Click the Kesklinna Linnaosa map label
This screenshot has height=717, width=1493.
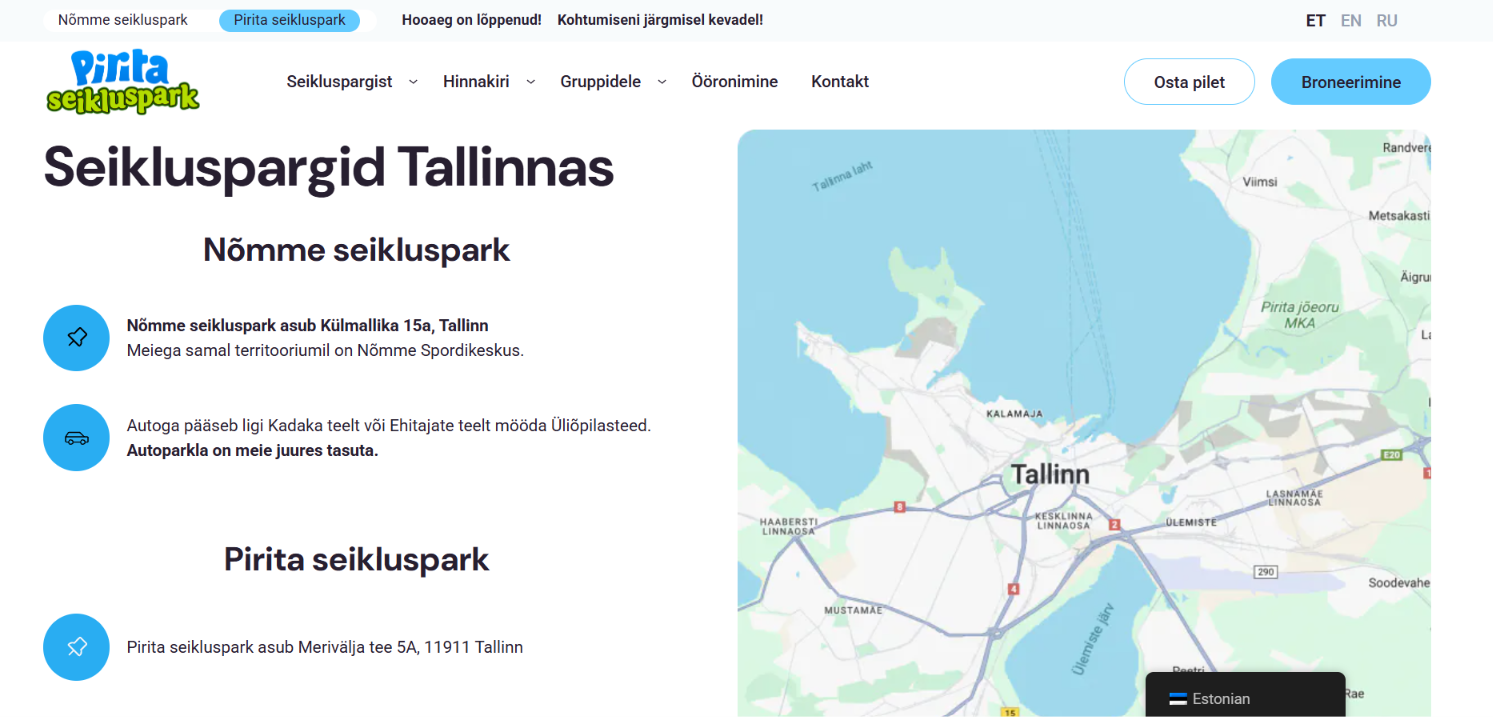(x=1064, y=521)
